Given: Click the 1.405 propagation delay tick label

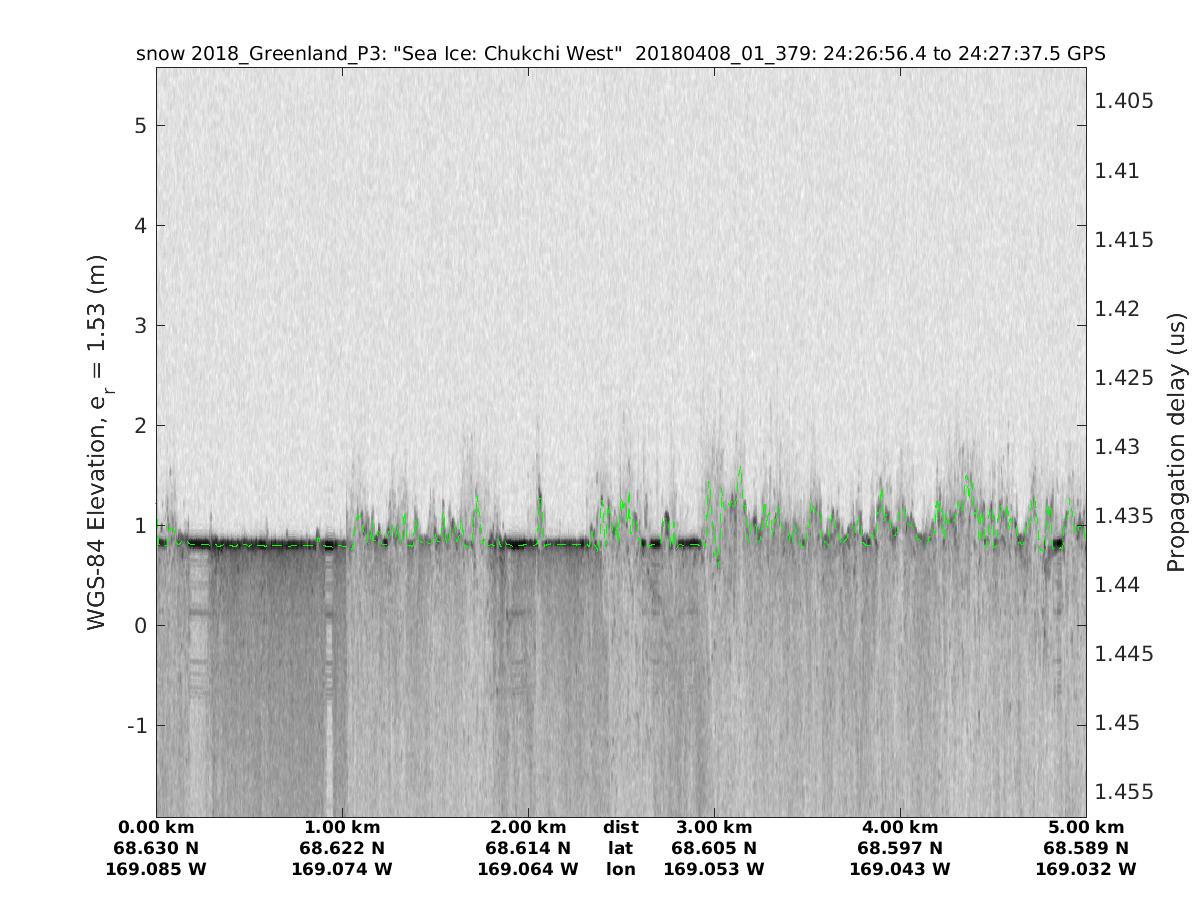Looking at the screenshot, I should pos(1124,101).
